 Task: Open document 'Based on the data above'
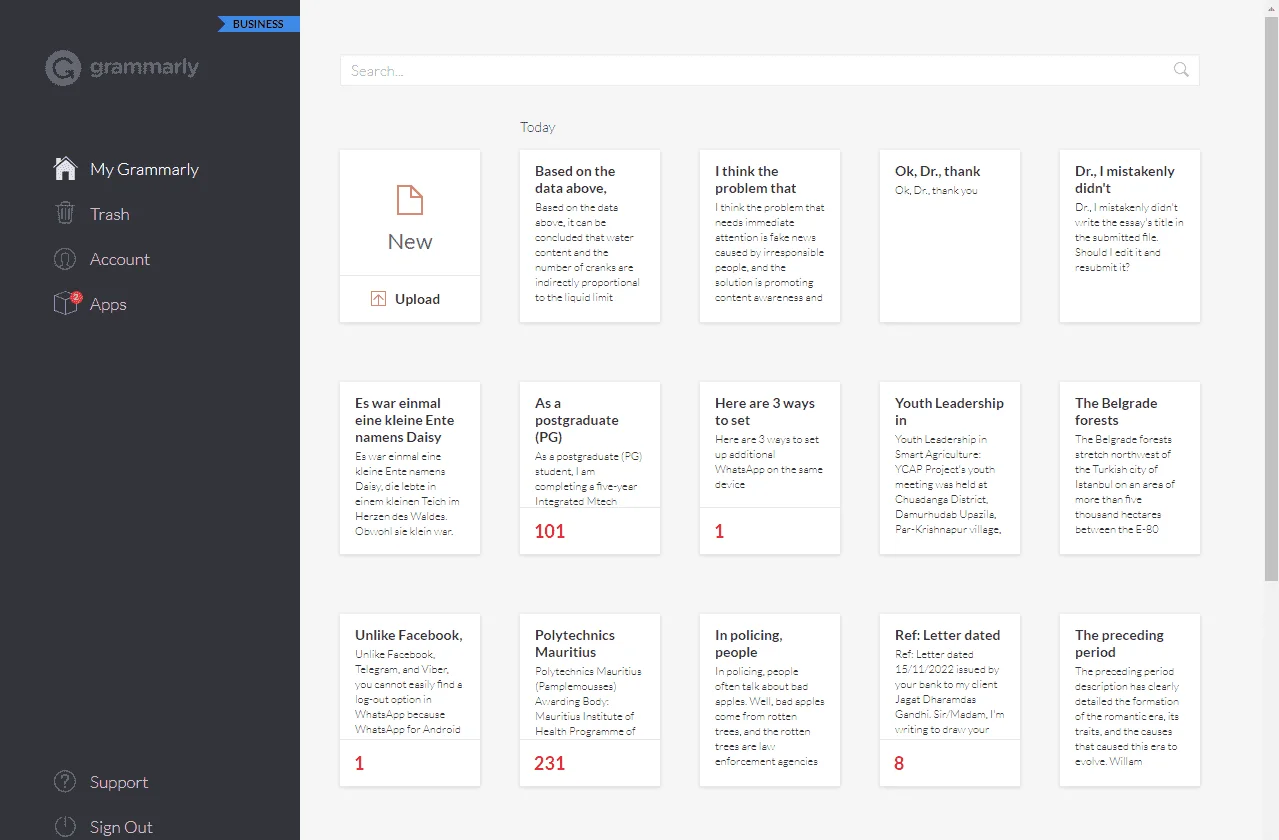(590, 236)
